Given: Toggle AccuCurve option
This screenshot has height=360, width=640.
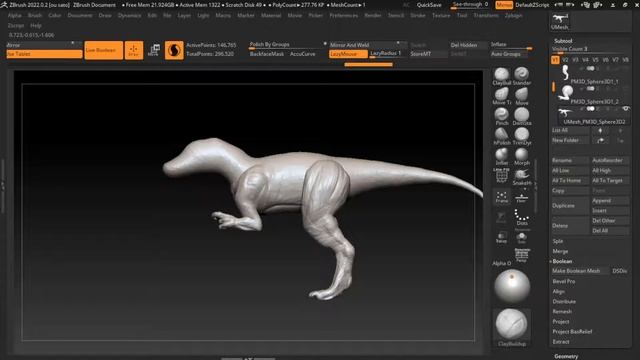Looking at the screenshot, I should point(302,54).
